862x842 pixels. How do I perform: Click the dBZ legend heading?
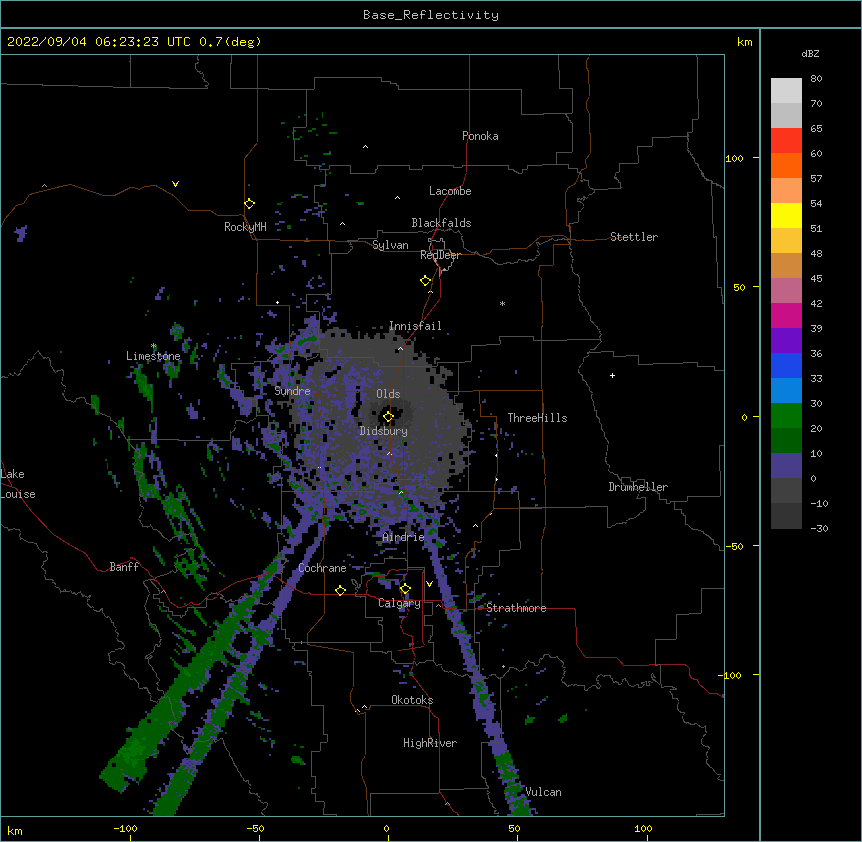tap(810, 53)
